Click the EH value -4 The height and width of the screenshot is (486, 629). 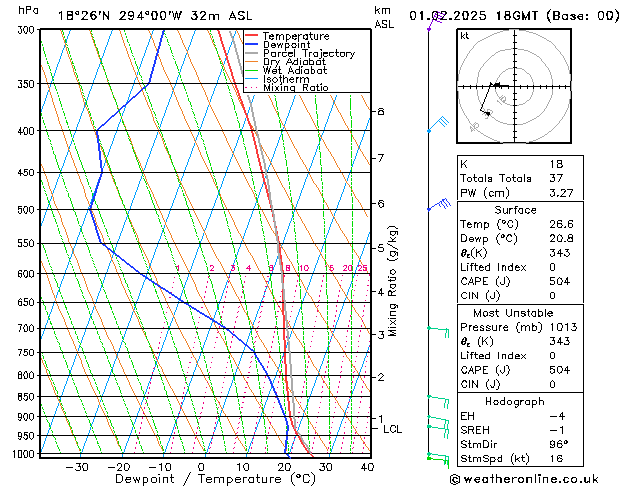click(x=557, y=416)
